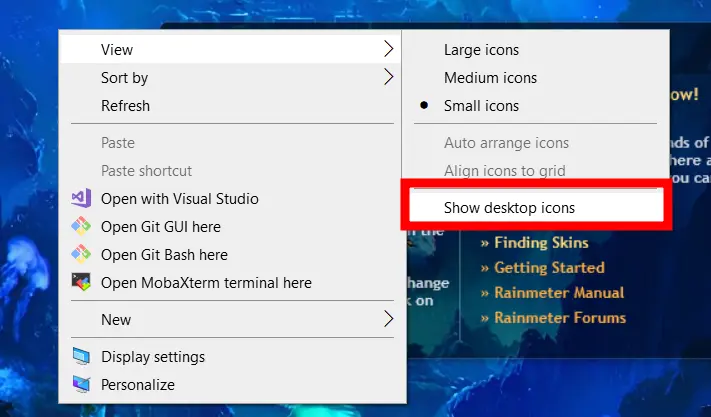Click the Git Bash icon
The image size is (711, 417).
[x=81, y=255]
